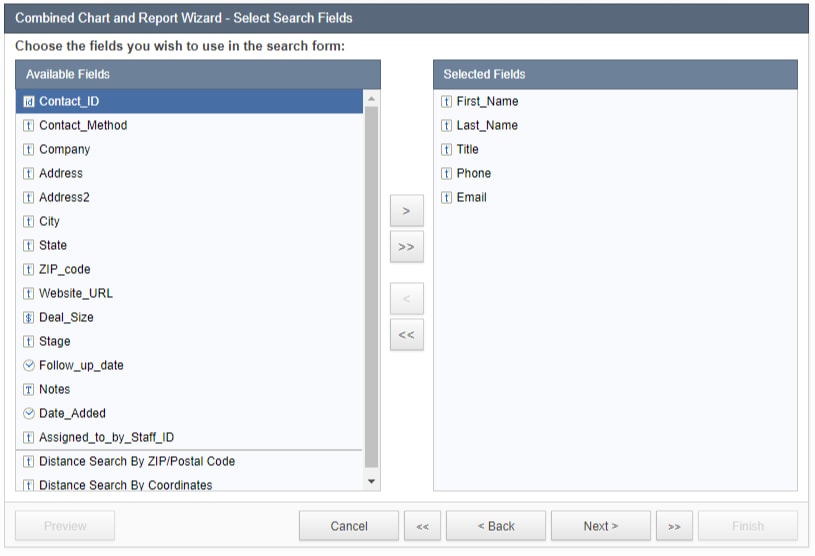This screenshot has width=815, height=556.
Task: Add selected field with single right arrow
Action: pos(406,211)
